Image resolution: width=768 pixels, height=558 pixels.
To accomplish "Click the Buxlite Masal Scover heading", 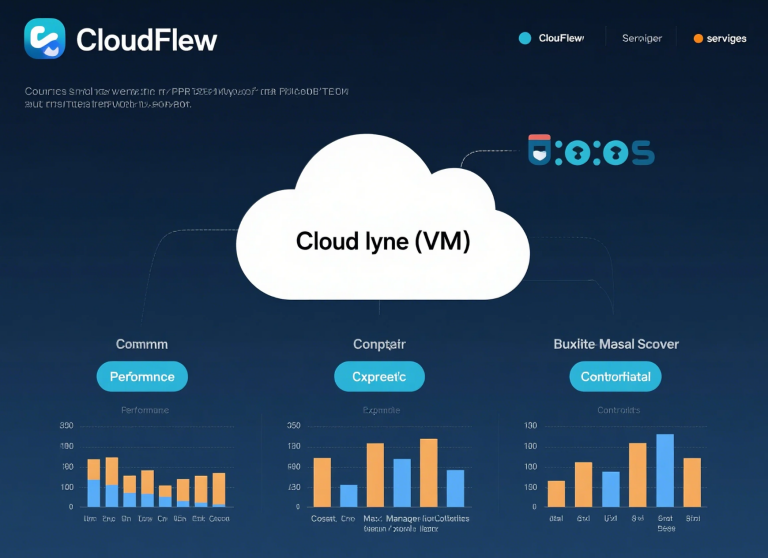I will click(x=616, y=343).
